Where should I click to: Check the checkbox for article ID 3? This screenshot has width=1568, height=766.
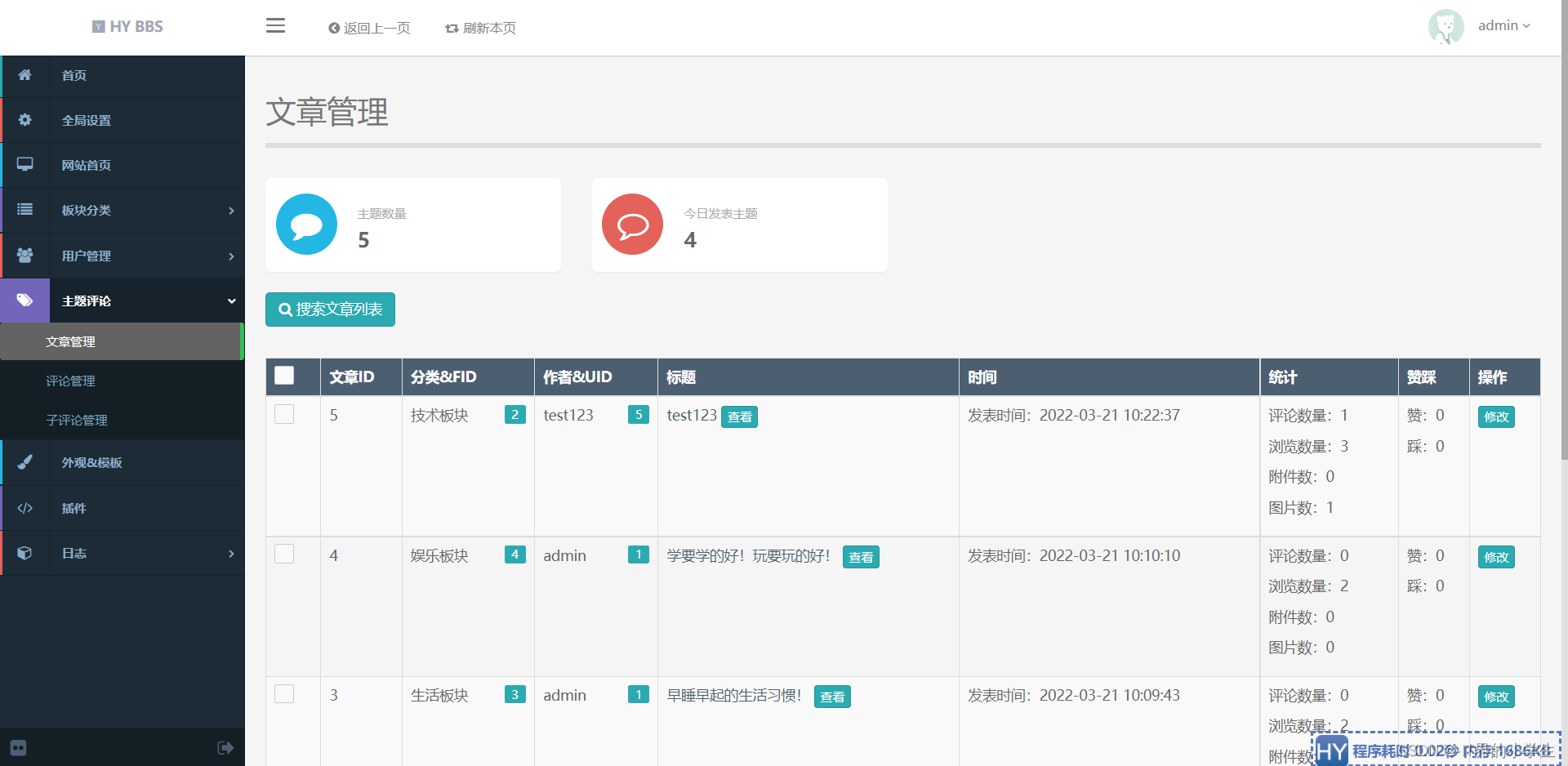pyautogui.click(x=284, y=693)
